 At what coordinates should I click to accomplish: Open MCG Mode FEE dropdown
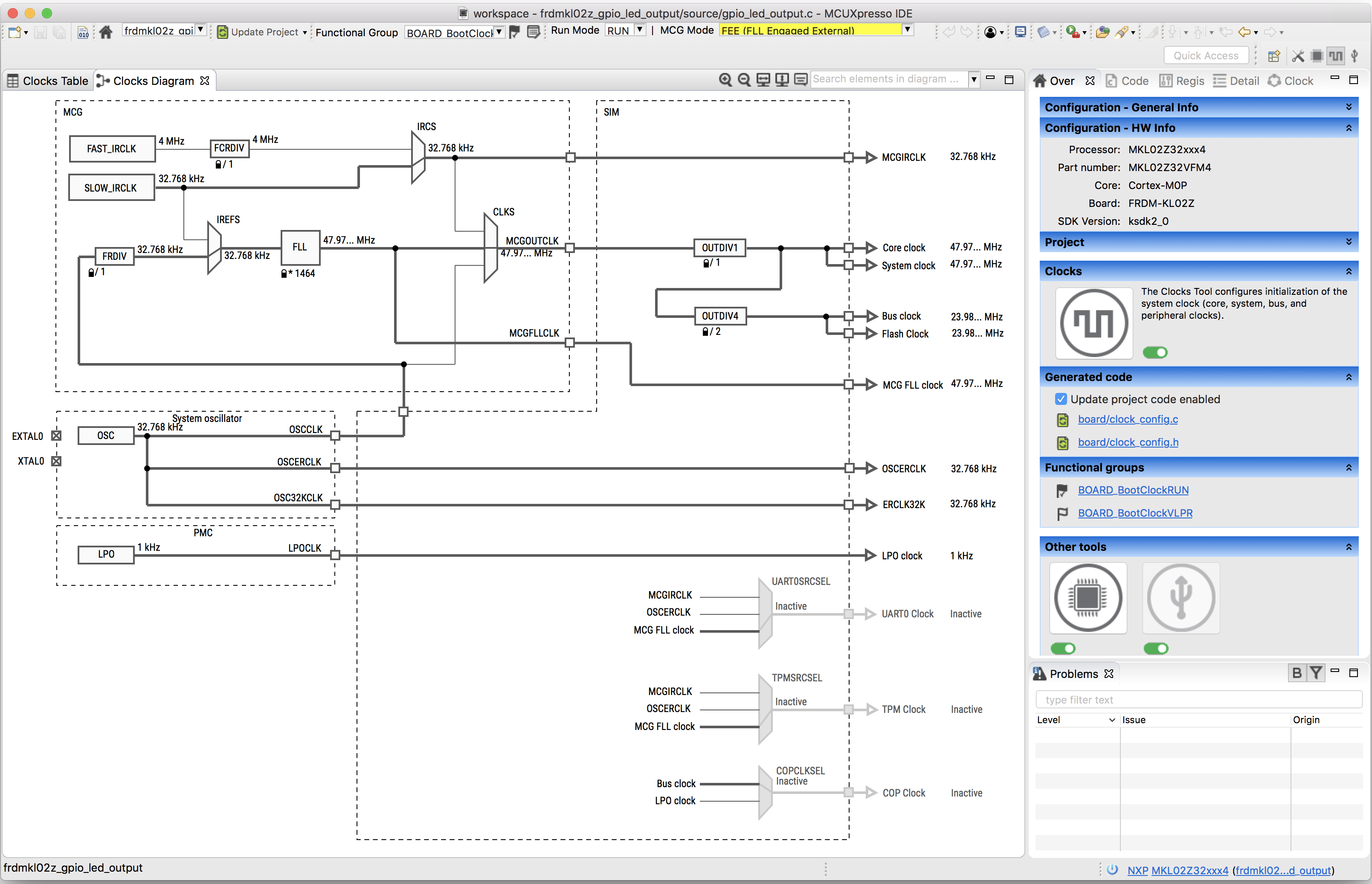tap(907, 30)
